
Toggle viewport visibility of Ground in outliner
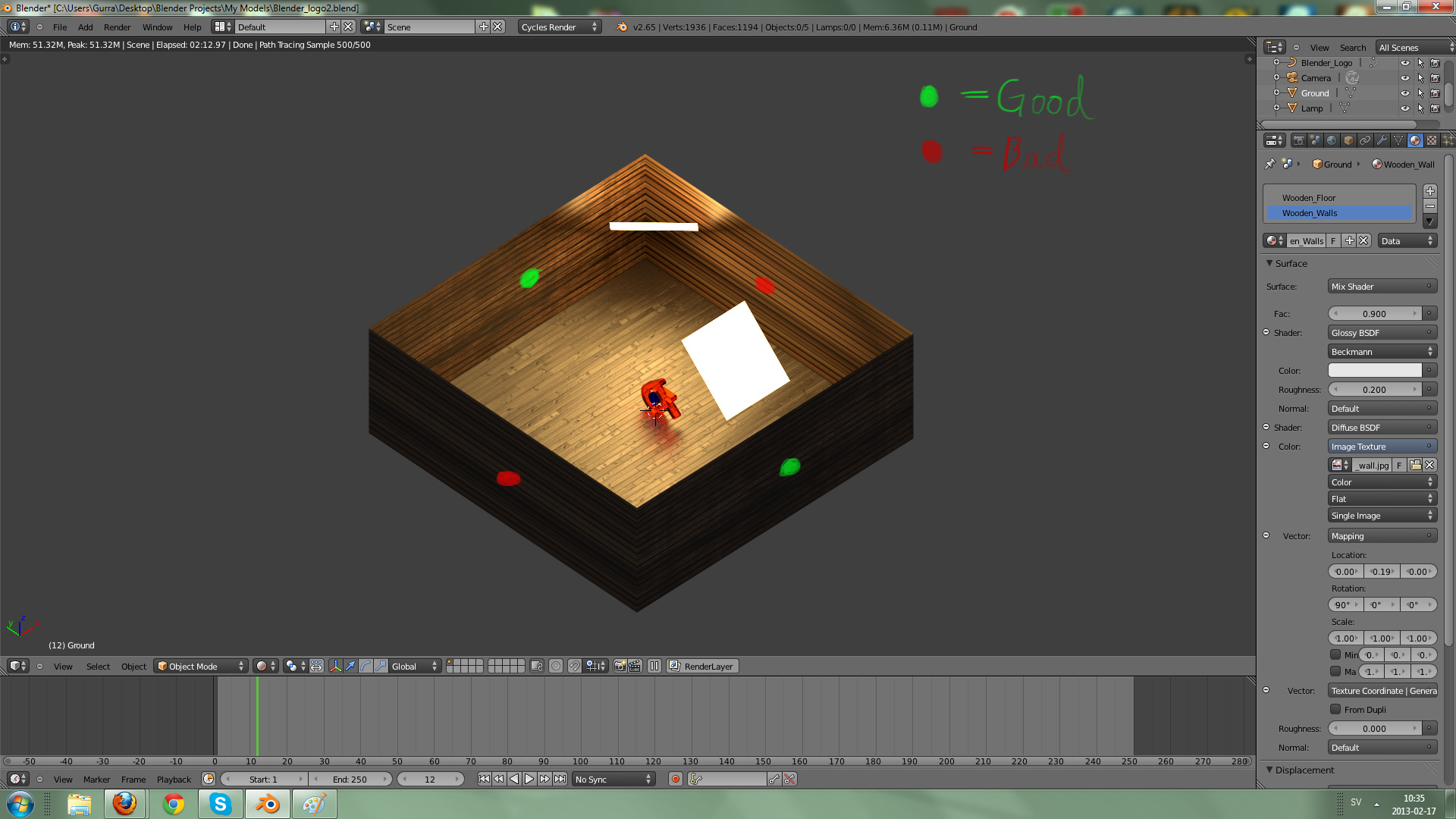[x=1404, y=93]
